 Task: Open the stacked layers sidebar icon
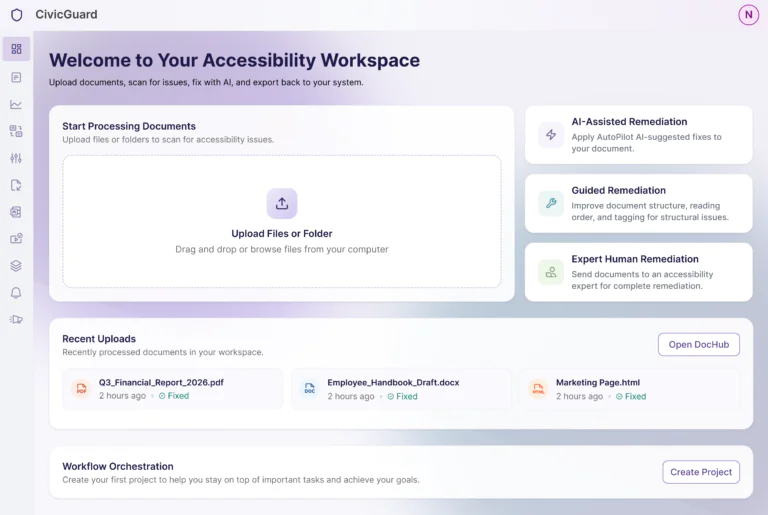(16, 266)
